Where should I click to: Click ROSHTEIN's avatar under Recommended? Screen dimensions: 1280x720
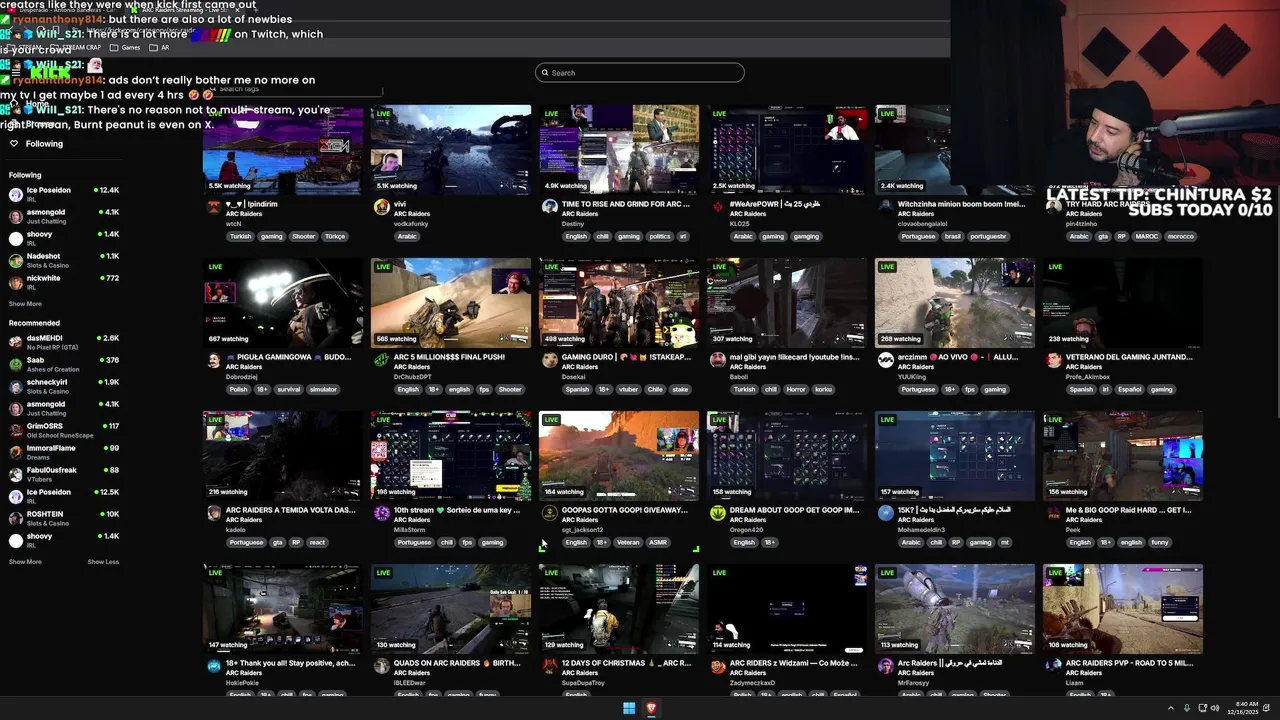pos(16,519)
